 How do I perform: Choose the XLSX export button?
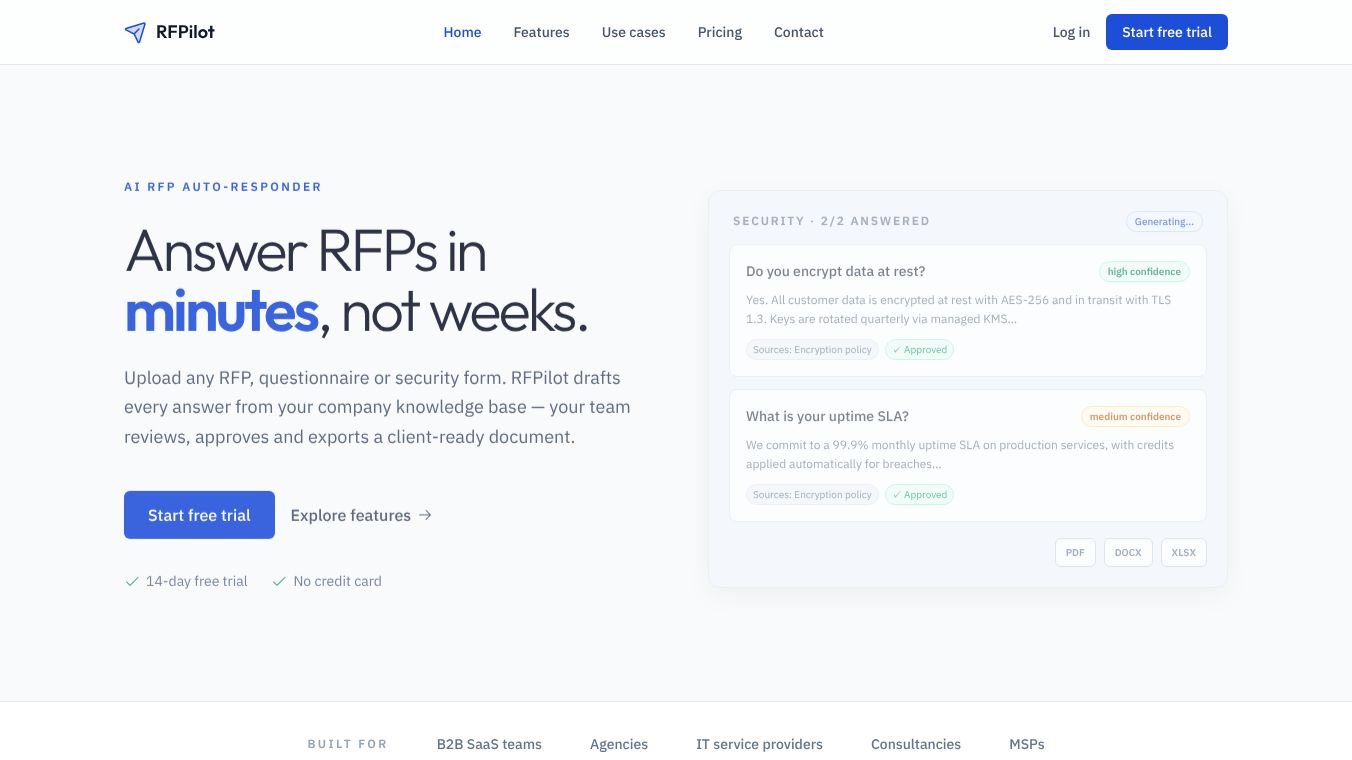(x=1183, y=553)
